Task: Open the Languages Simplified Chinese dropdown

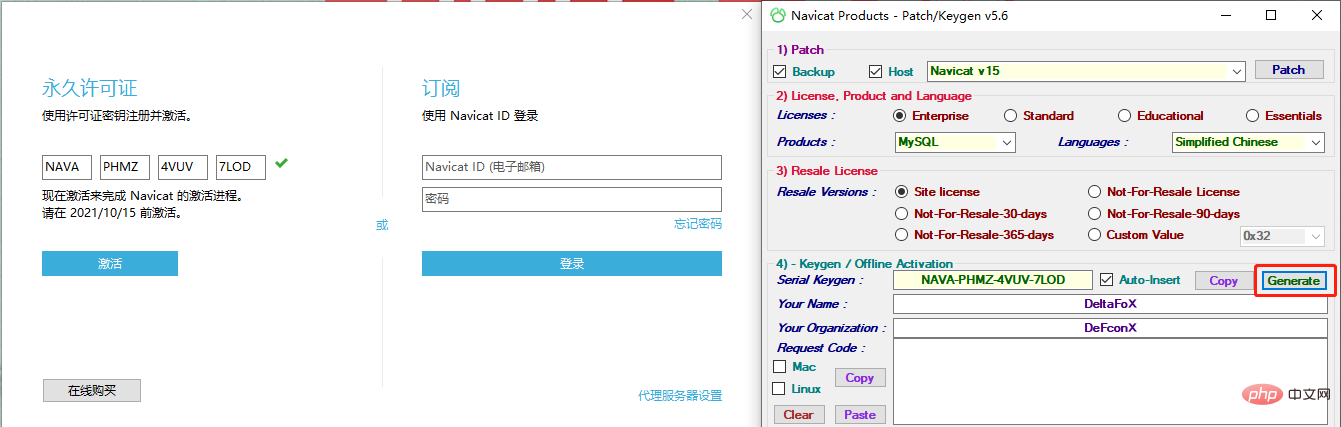Action: click(x=1248, y=142)
